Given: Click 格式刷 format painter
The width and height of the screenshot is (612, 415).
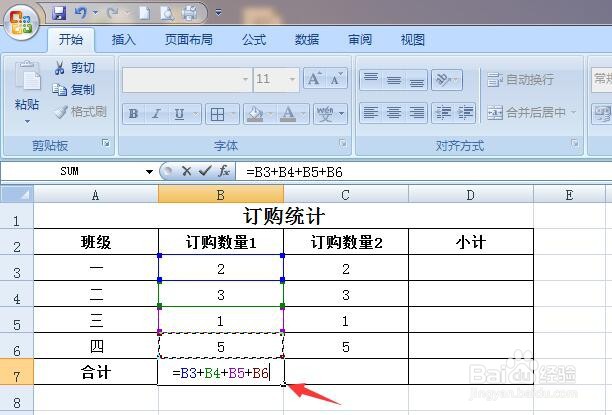Looking at the screenshot, I should click(x=80, y=112).
